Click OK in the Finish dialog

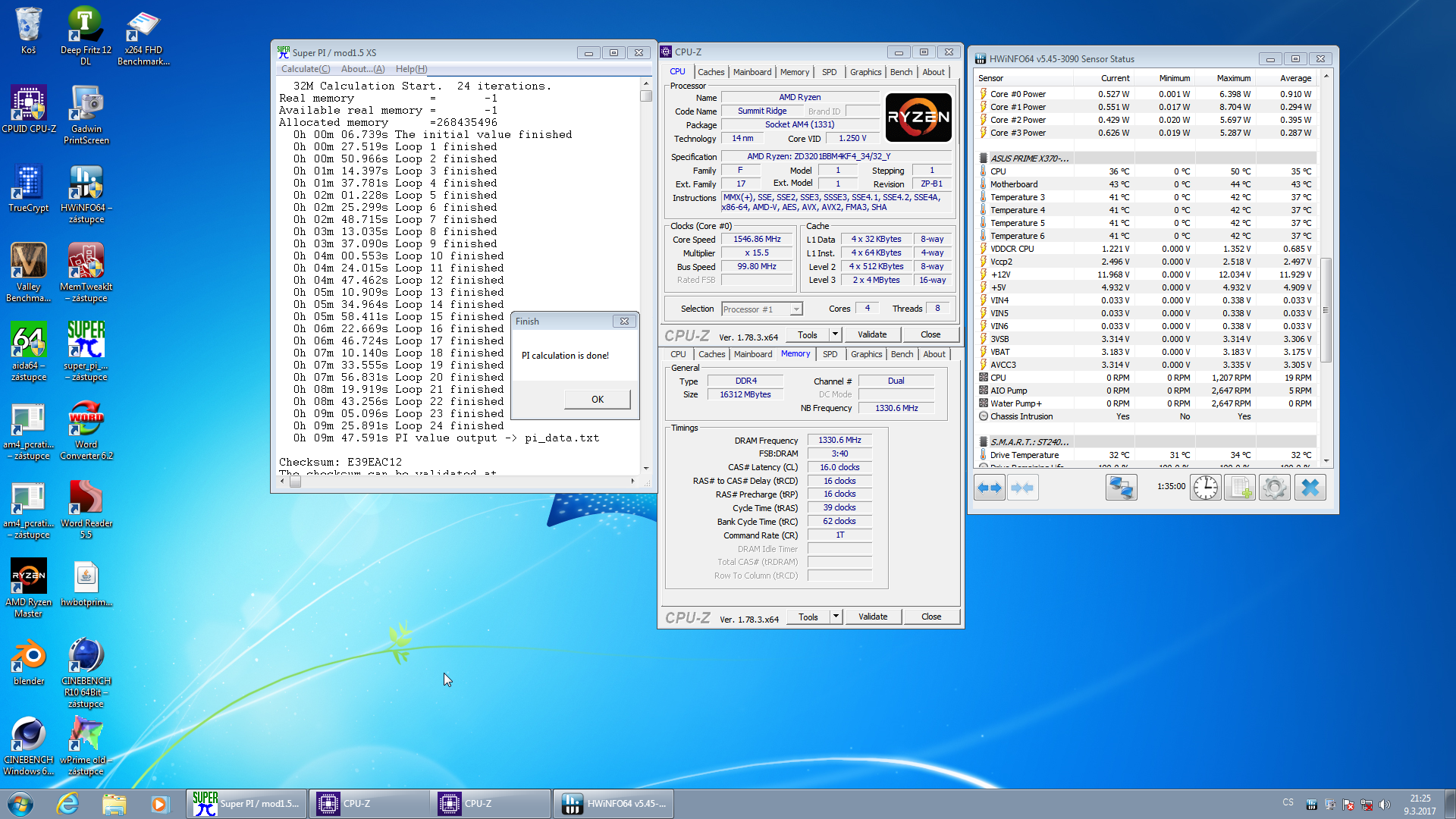tap(597, 400)
